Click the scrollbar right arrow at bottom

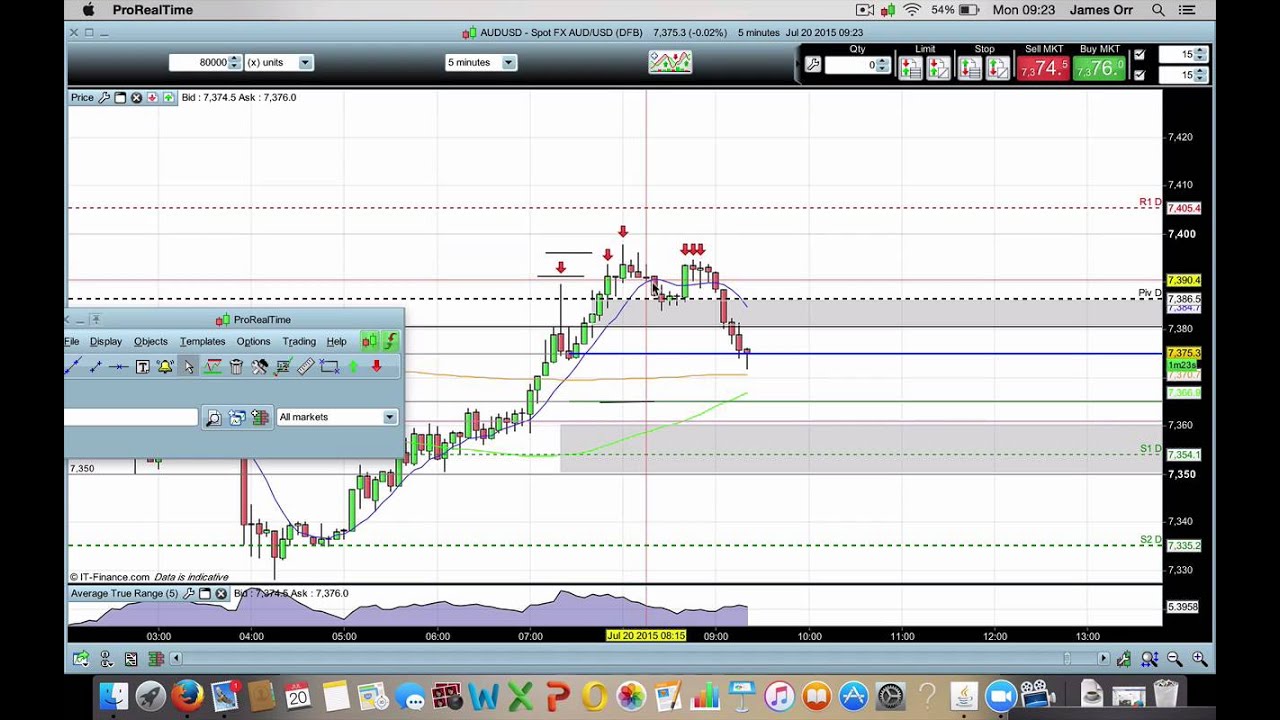[1103, 658]
